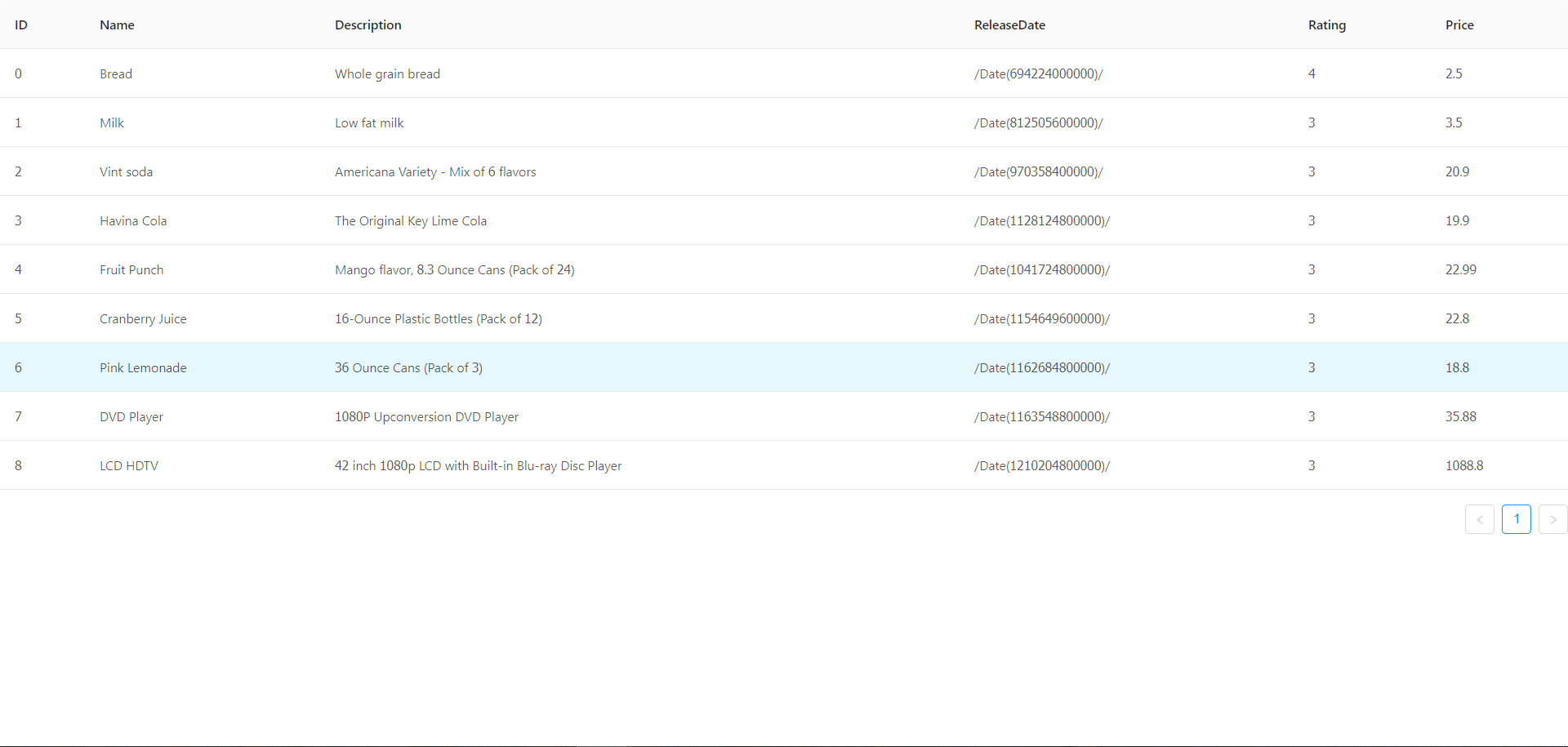
Task: Click the next page arrow icon
Action: [1552, 519]
